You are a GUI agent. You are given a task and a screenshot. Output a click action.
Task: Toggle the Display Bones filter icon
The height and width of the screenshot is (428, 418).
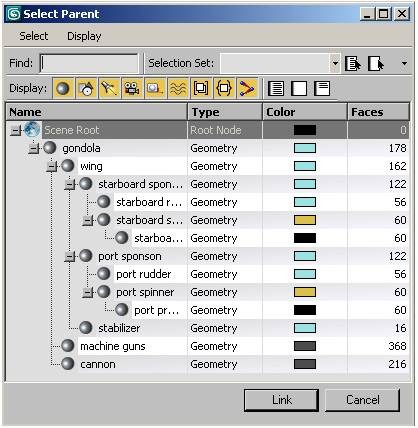tap(247, 89)
